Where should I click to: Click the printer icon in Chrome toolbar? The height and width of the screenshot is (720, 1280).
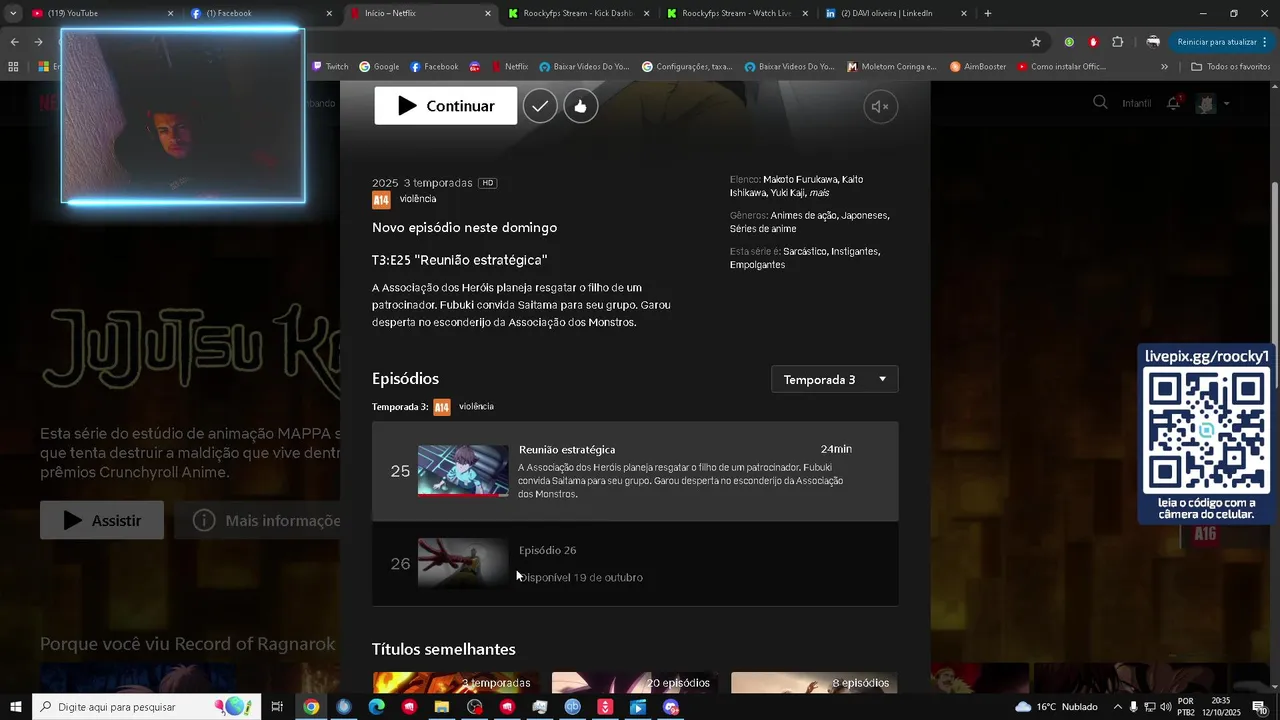tap(1153, 42)
